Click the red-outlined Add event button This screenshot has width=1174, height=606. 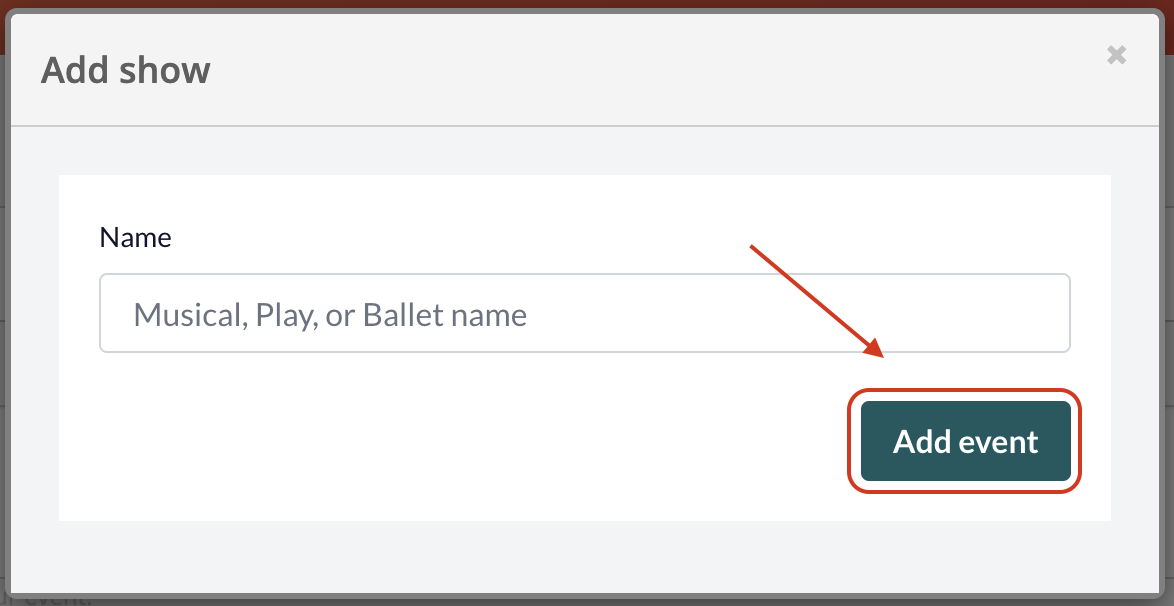coord(965,441)
